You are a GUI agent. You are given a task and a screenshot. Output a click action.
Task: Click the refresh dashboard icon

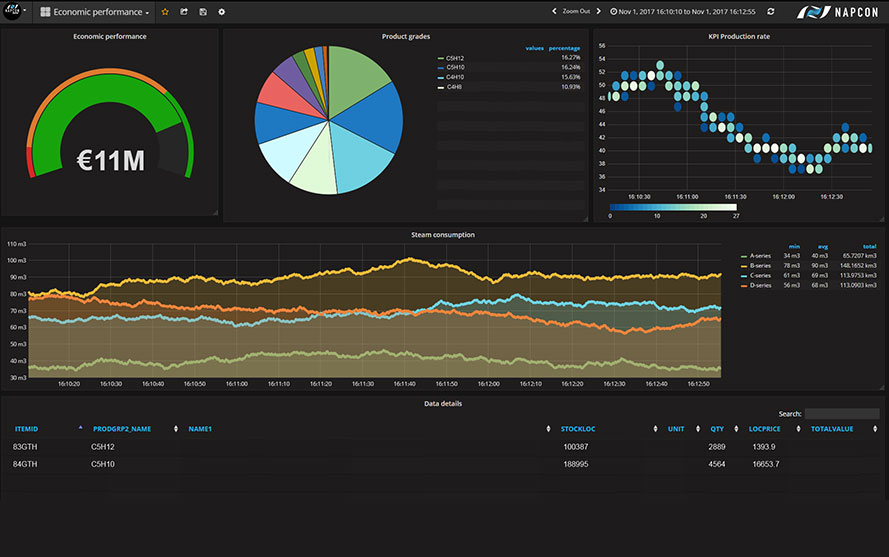point(770,12)
